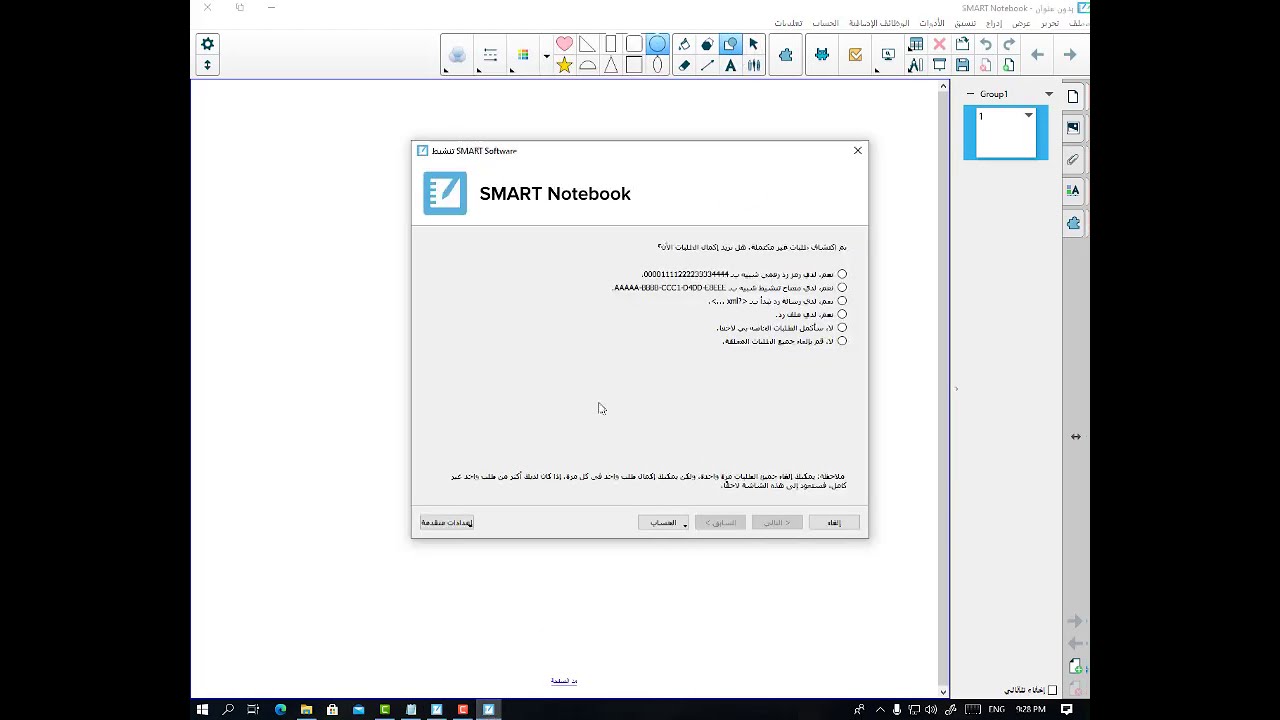Select the Line tool
The image size is (1280, 720).
(x=707, y=65)
